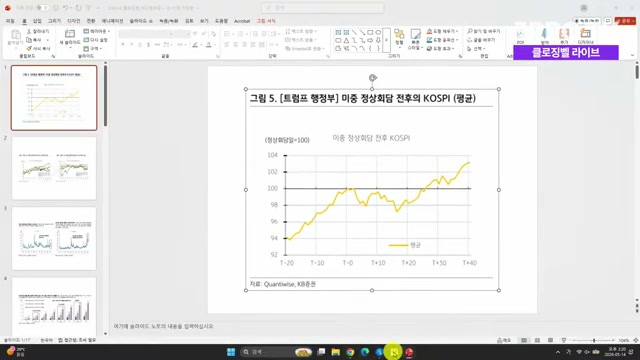Click the Find and Replace magnifier icon
The image size is (640, 360).
point(470,31)
